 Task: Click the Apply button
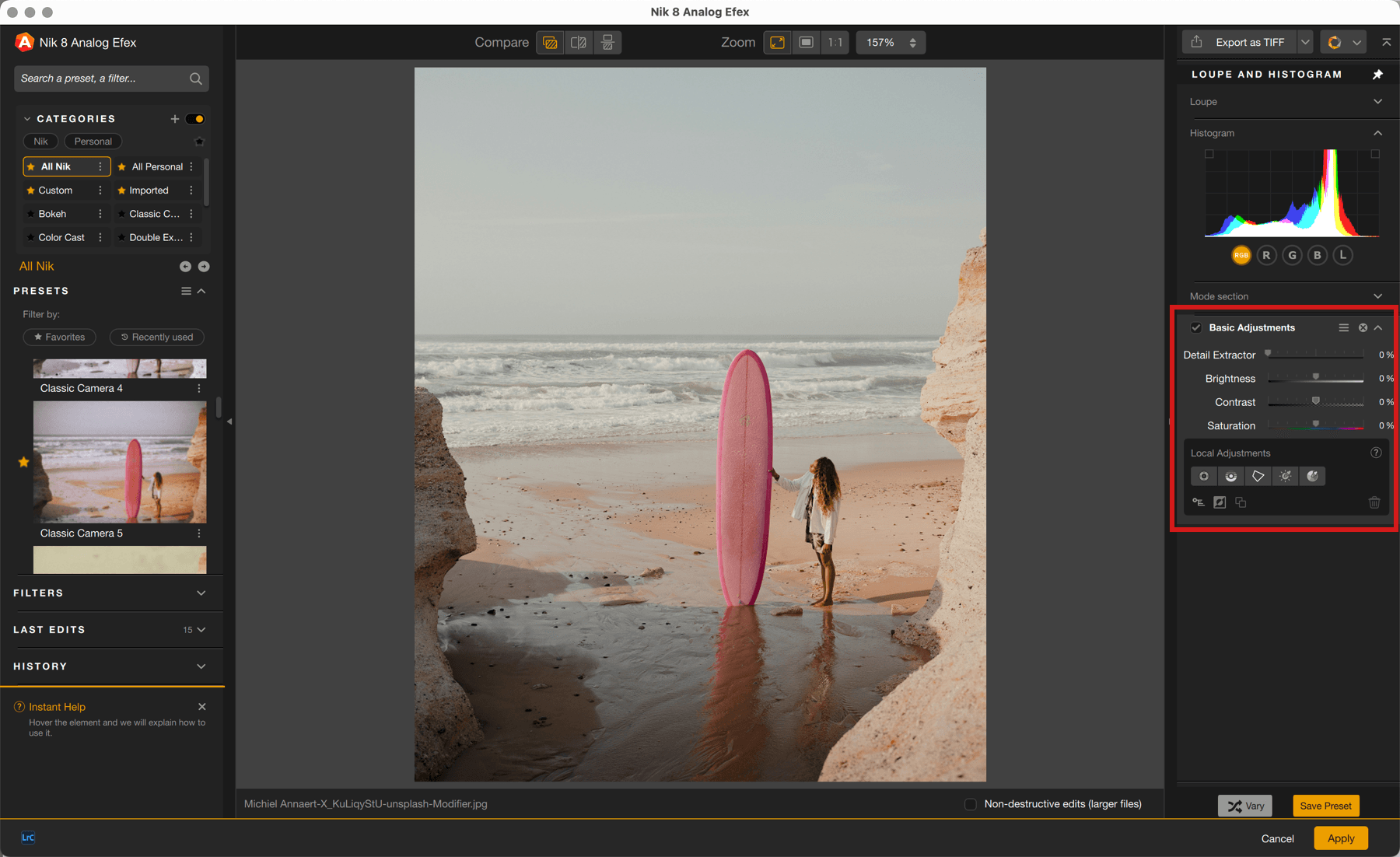point(1340,838)
